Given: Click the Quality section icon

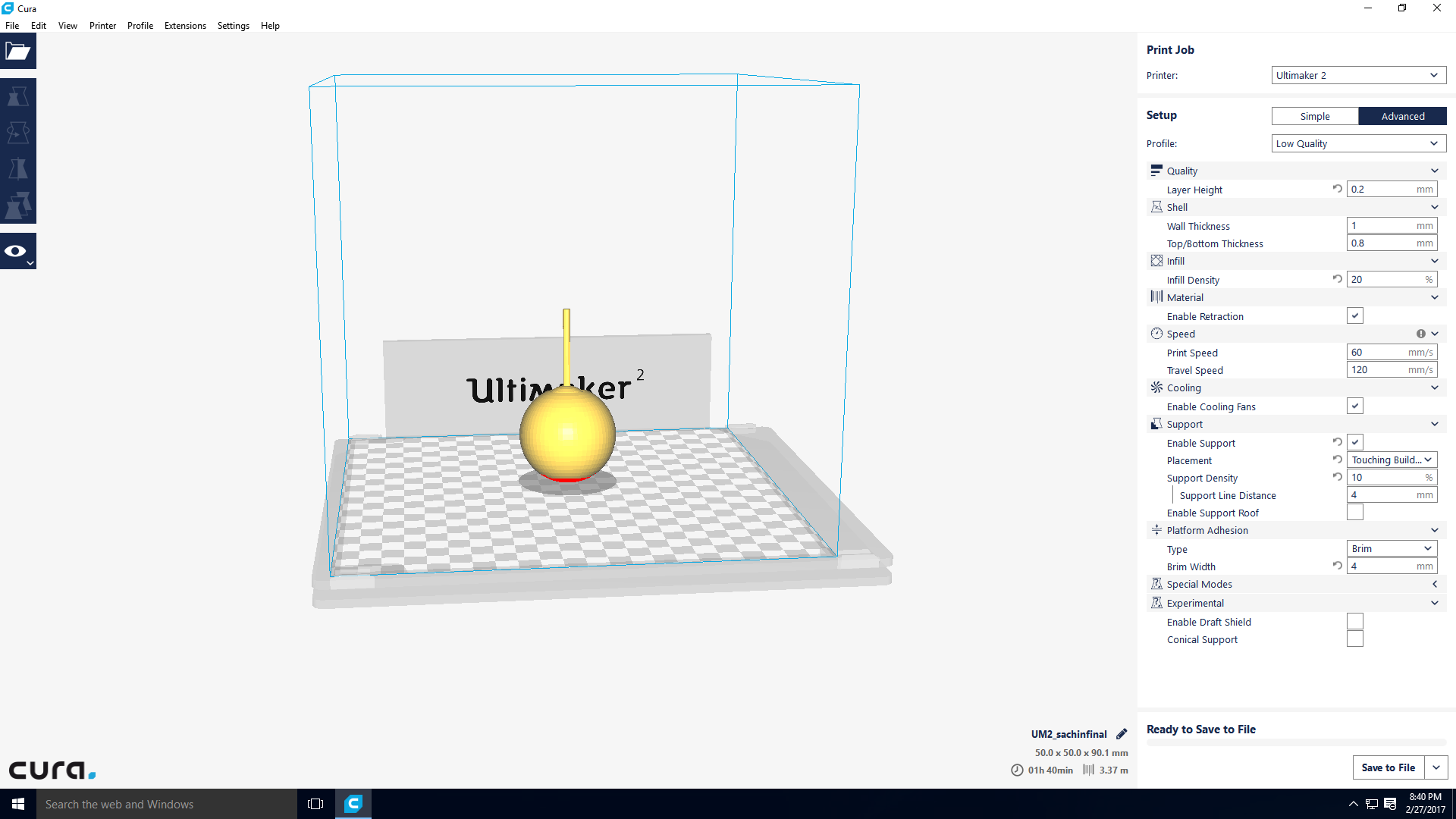Looking at the screenshot, I should coord(1156,171).
